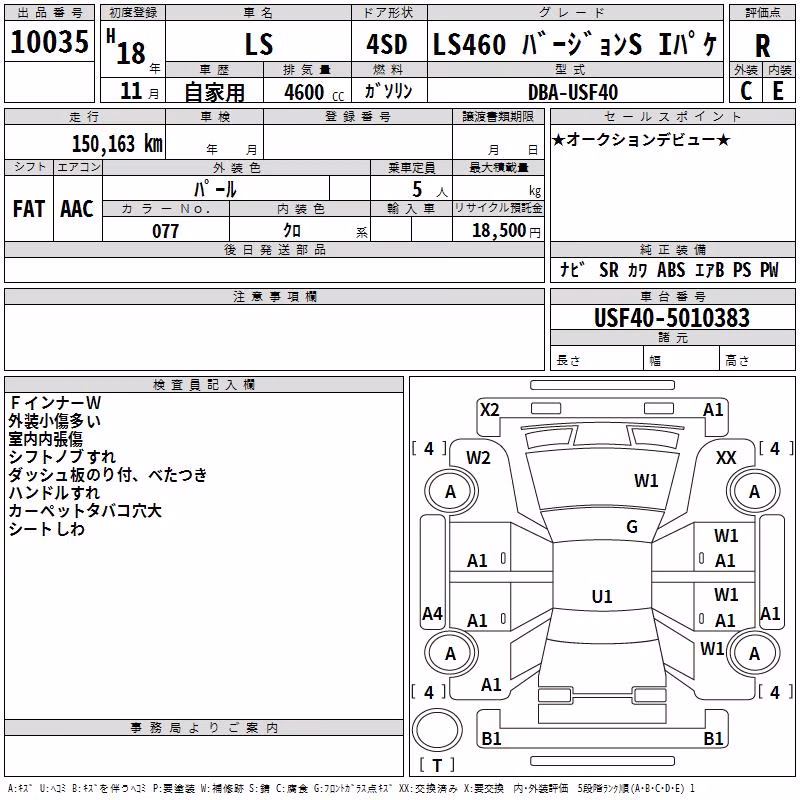Image resolution: width=800 pixels, height=800 pixels.
Task: Click the color number 077 field
Action: [166, 230]
